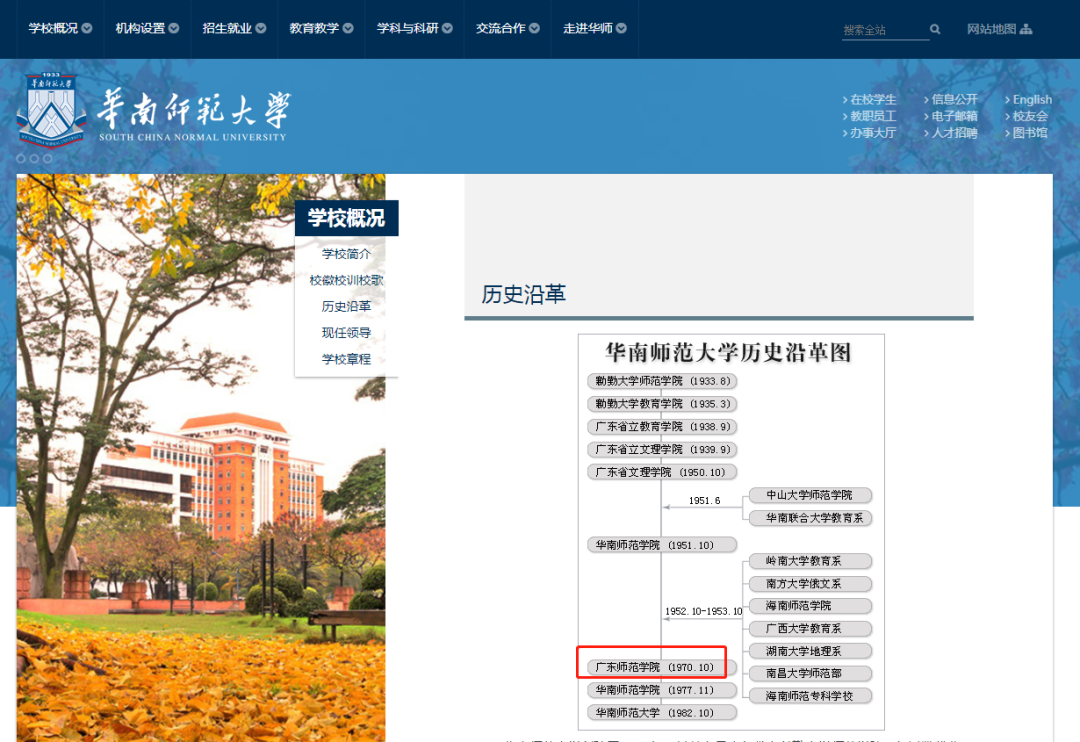
Task: Open the 教育教学 menu
Action: [x=314, y=28]
